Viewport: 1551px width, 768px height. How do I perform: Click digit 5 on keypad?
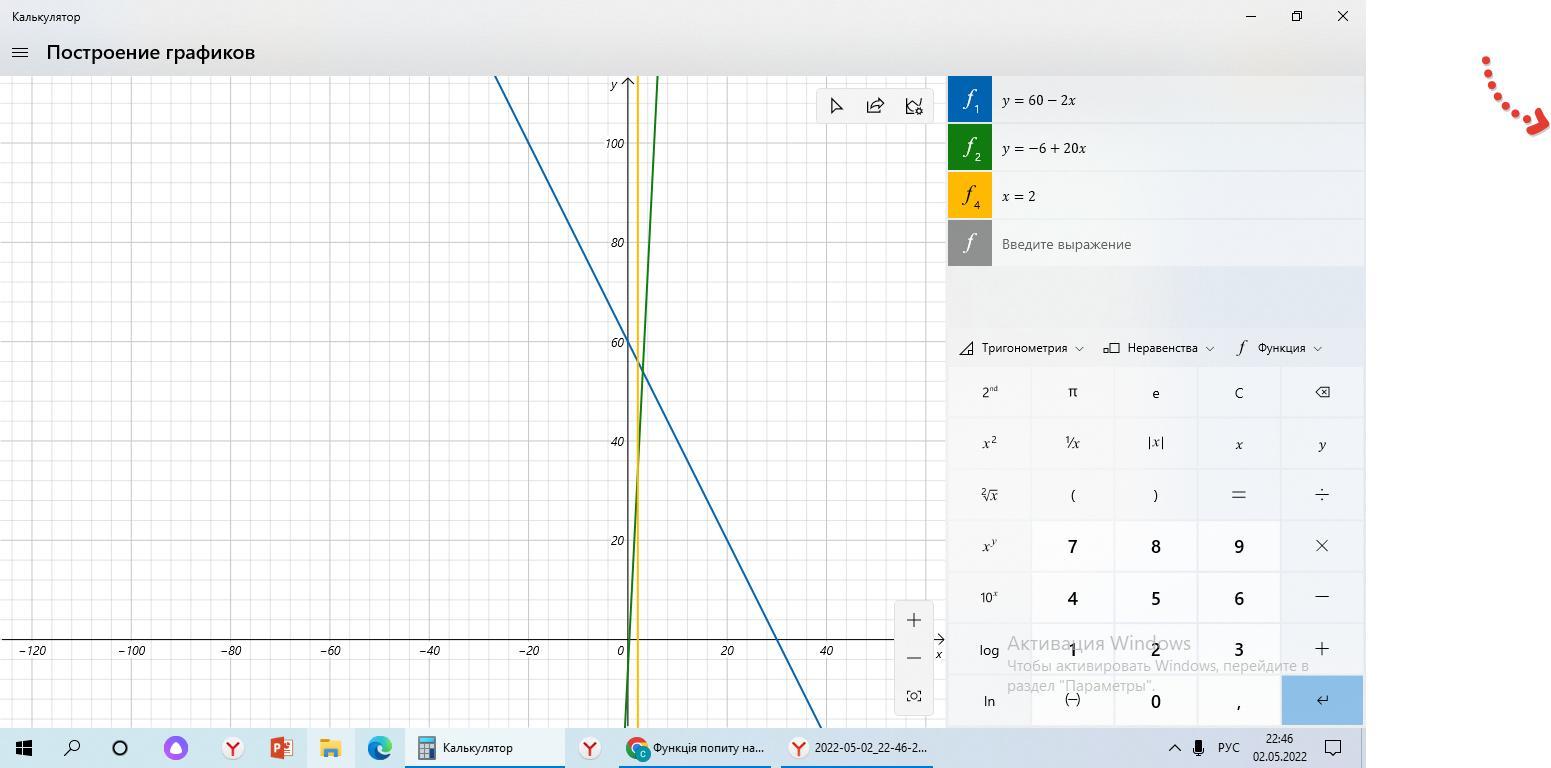pos(1155,597)
